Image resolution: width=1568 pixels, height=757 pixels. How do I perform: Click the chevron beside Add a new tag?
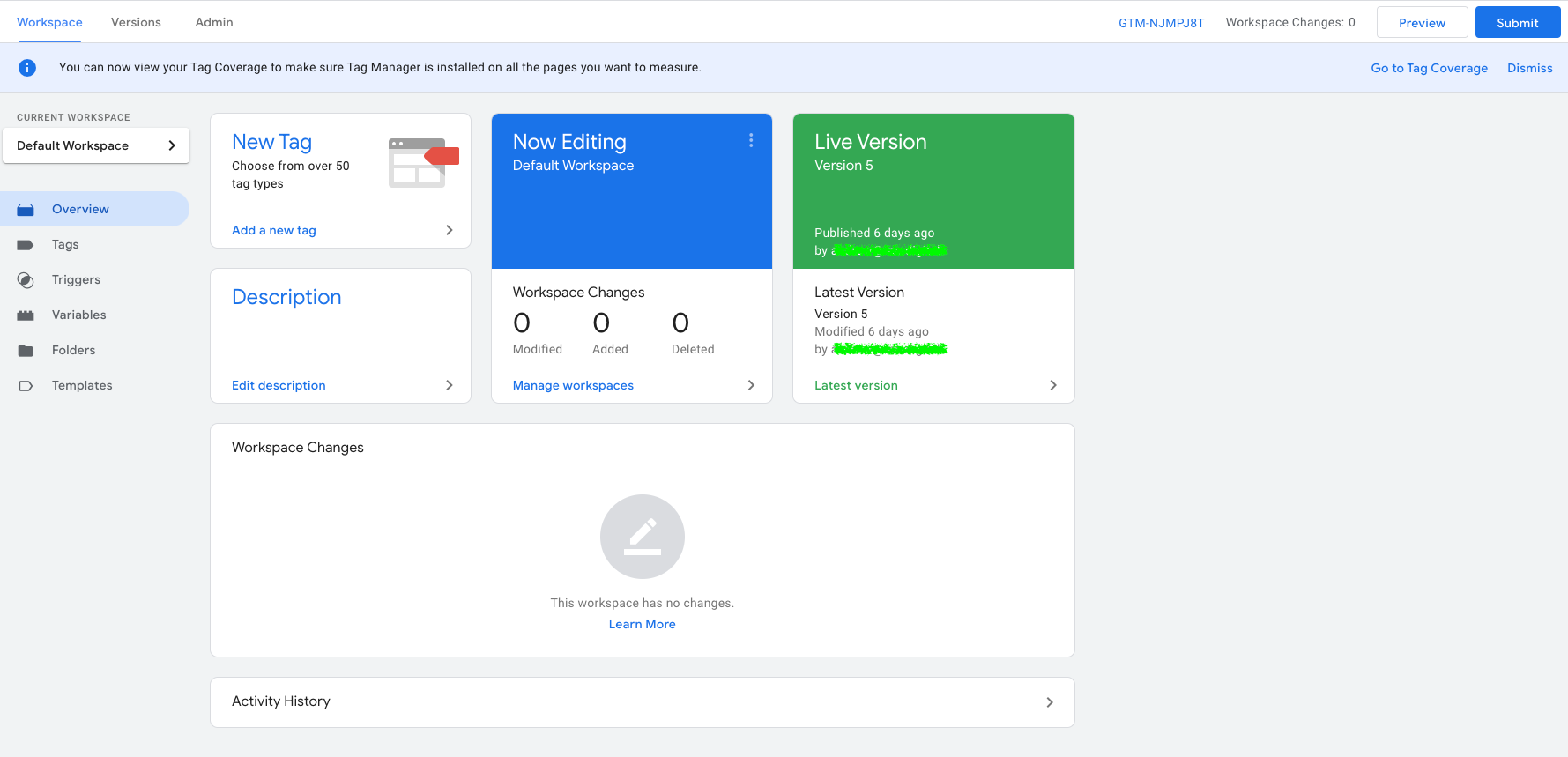point(450,230)
